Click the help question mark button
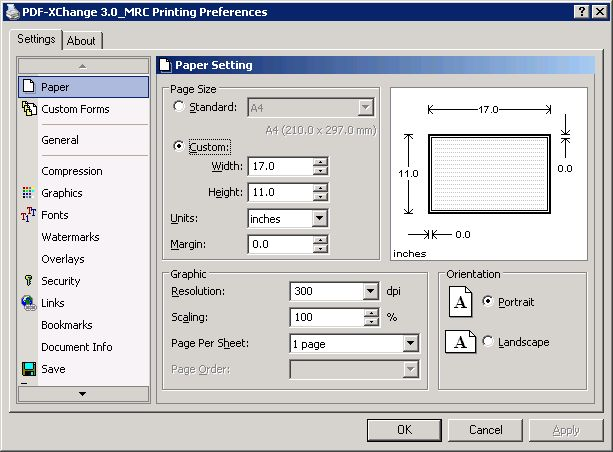Image resolution: width=613 pixels, height=452 pixels. coord(581,12)
